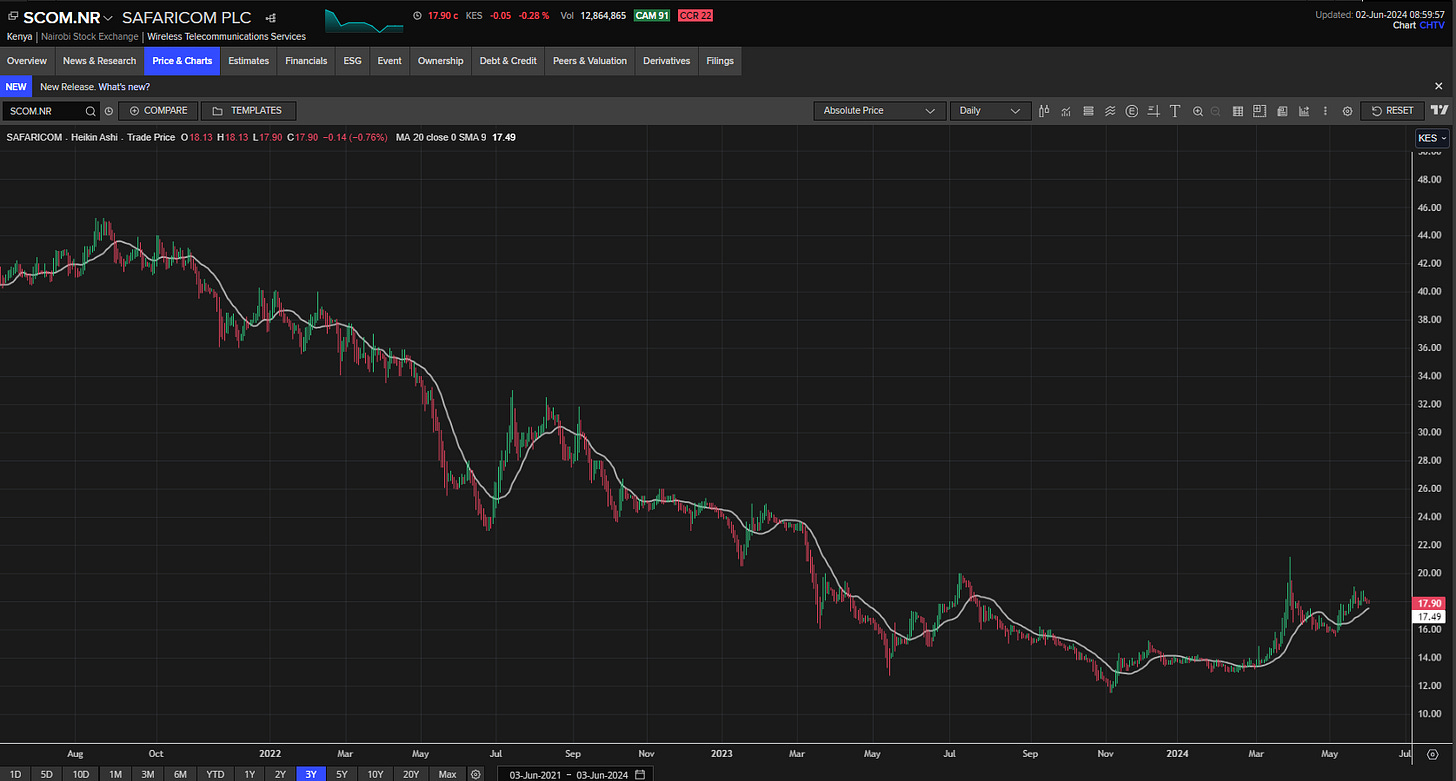Screen dimensions: 1456x781
Task: Click the window icon left of SCOM.NR title
Action: coord(12,18)
